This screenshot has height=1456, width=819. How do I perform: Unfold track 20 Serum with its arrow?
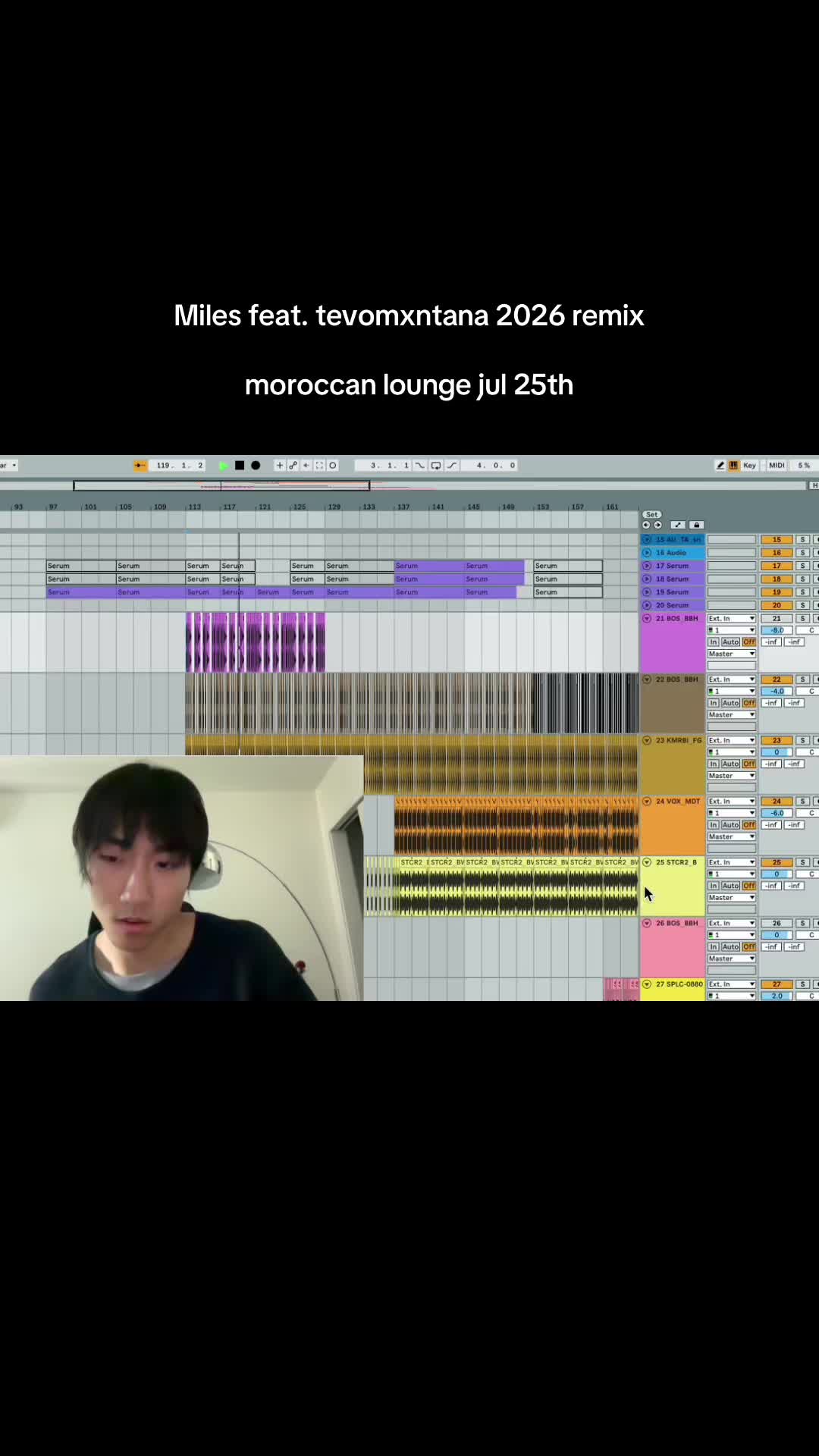(x=647, y=605)
